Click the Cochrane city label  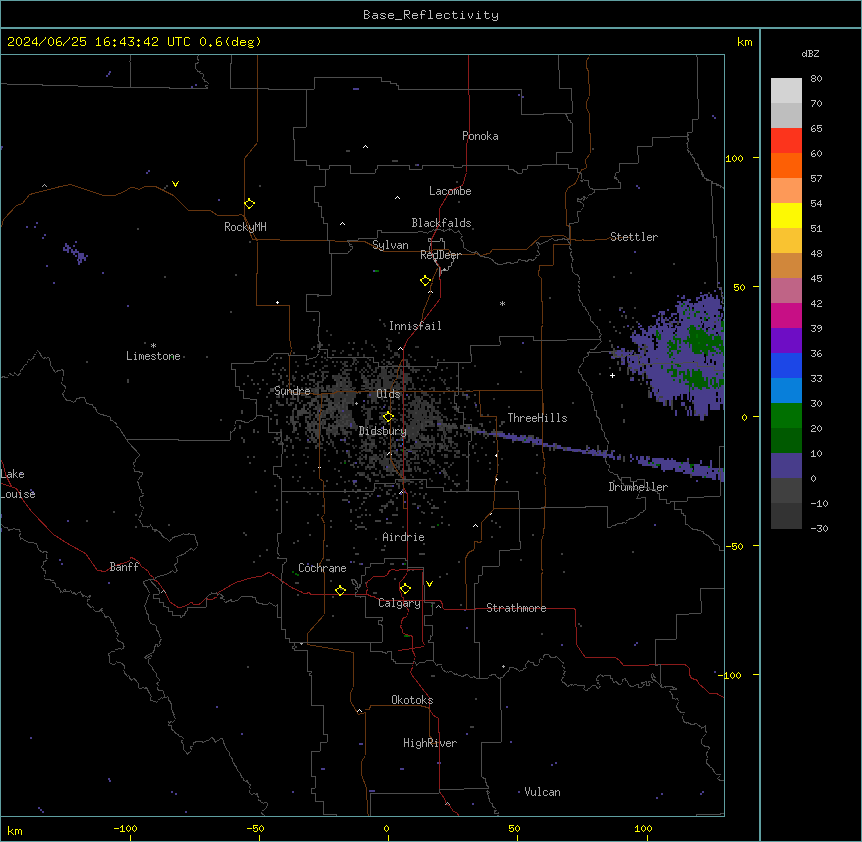pyautogui.click(x=322, y=568)
